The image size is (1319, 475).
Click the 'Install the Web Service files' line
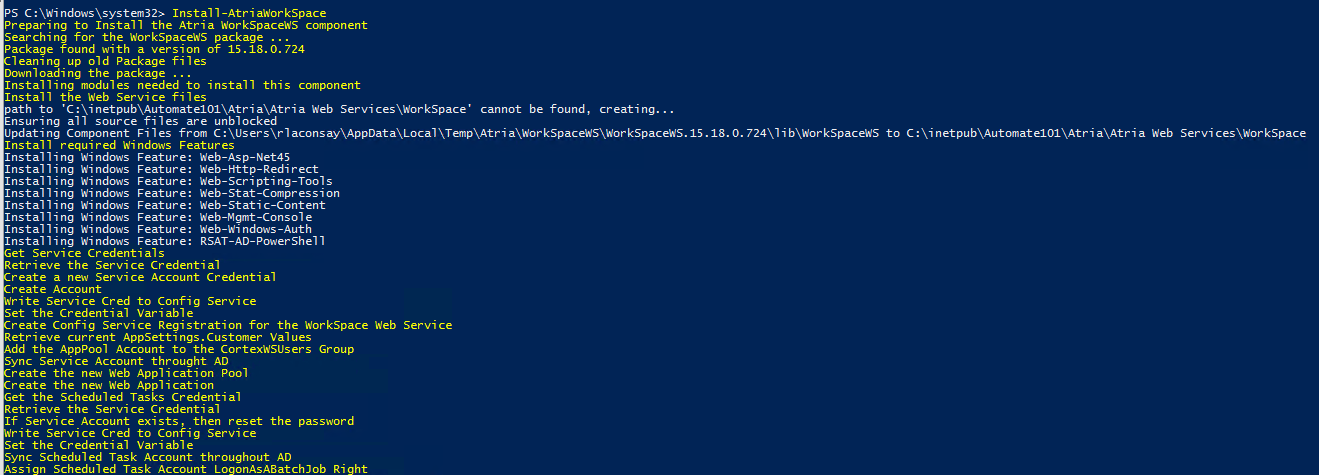pyautogui.click(x=105, y=97)
